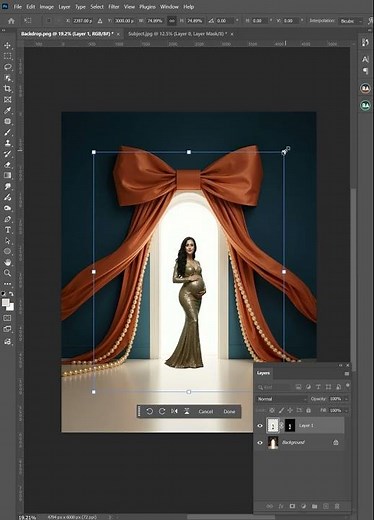The image size is (374, 520).
Task: Open the Interpolation Bicubic dropdown
Action: [x=351, y=21]
